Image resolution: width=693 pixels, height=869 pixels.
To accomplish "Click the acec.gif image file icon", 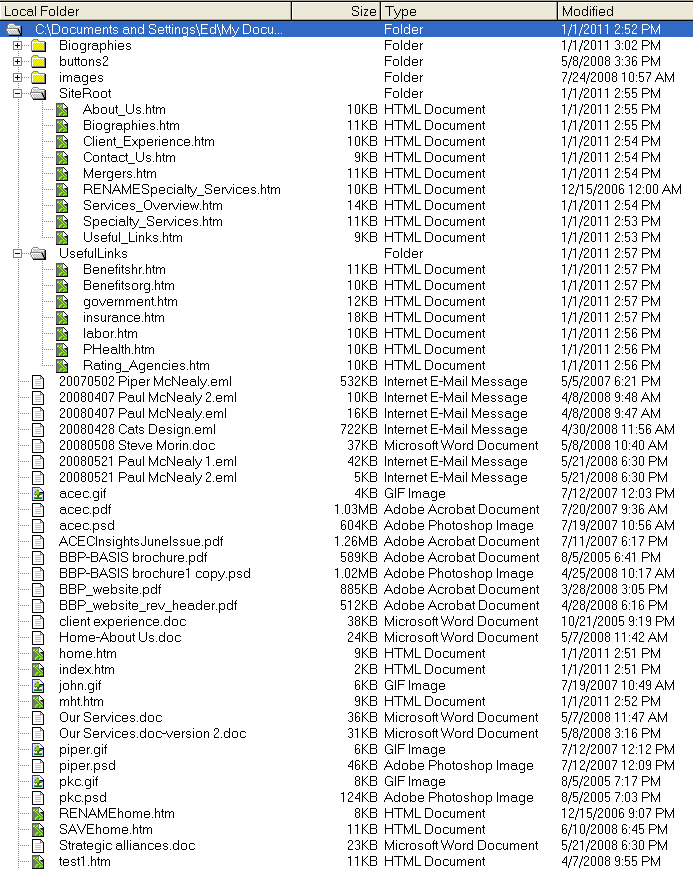I will click(38, 493).
